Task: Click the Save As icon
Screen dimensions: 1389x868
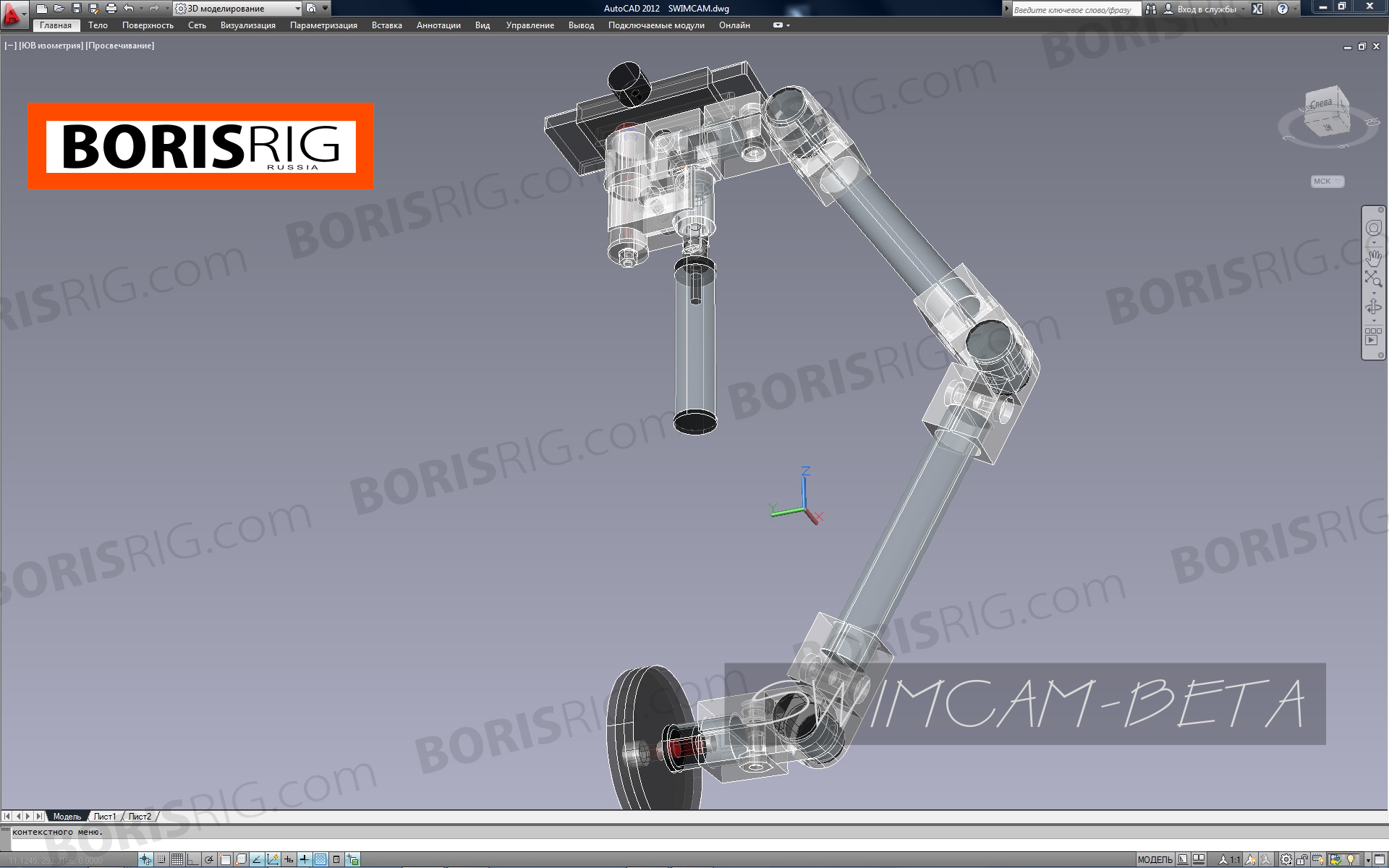Action: coord(93,9)
